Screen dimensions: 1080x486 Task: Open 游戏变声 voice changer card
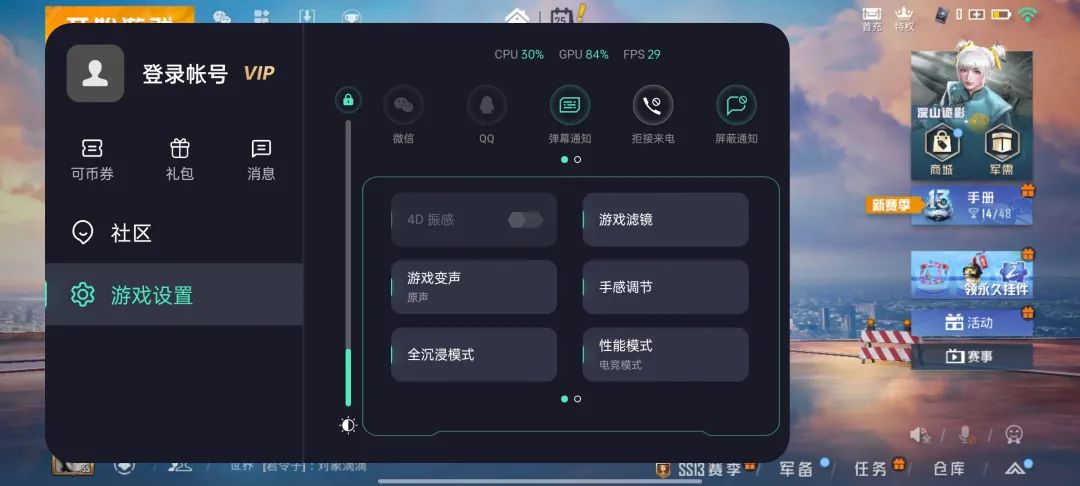(x=474, y=287)
